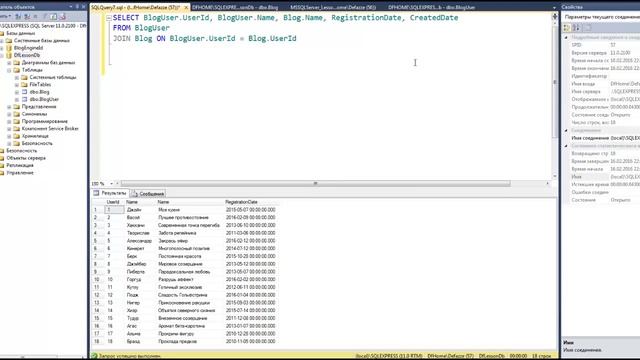Screen dimensions: 640x360
Task: Expand the Системные базы данных node
Action: point(2,40)
